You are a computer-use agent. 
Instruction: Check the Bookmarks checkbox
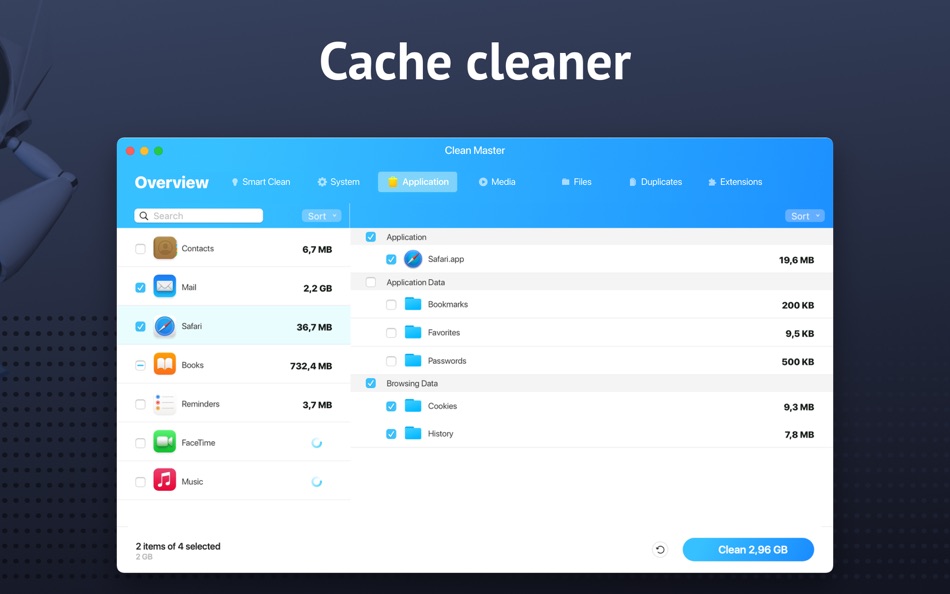coord(391,304)
